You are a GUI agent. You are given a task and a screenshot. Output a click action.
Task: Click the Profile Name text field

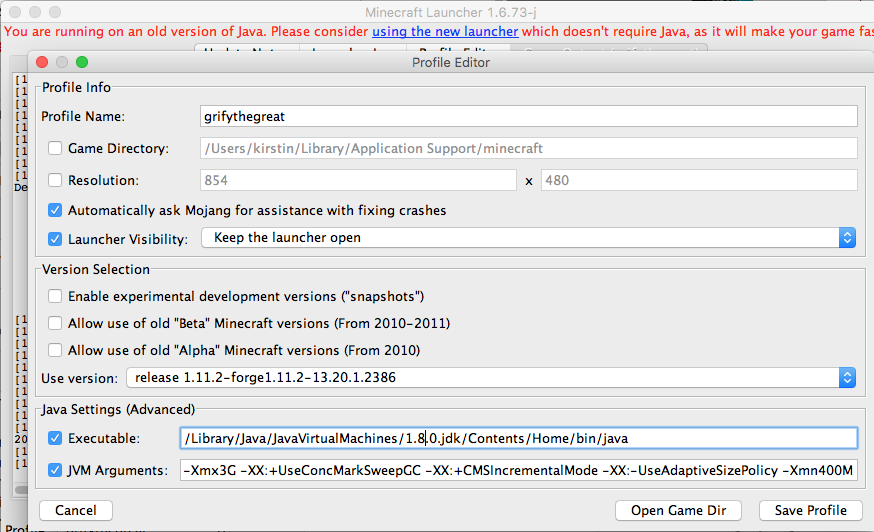click(x=529, y=117)
